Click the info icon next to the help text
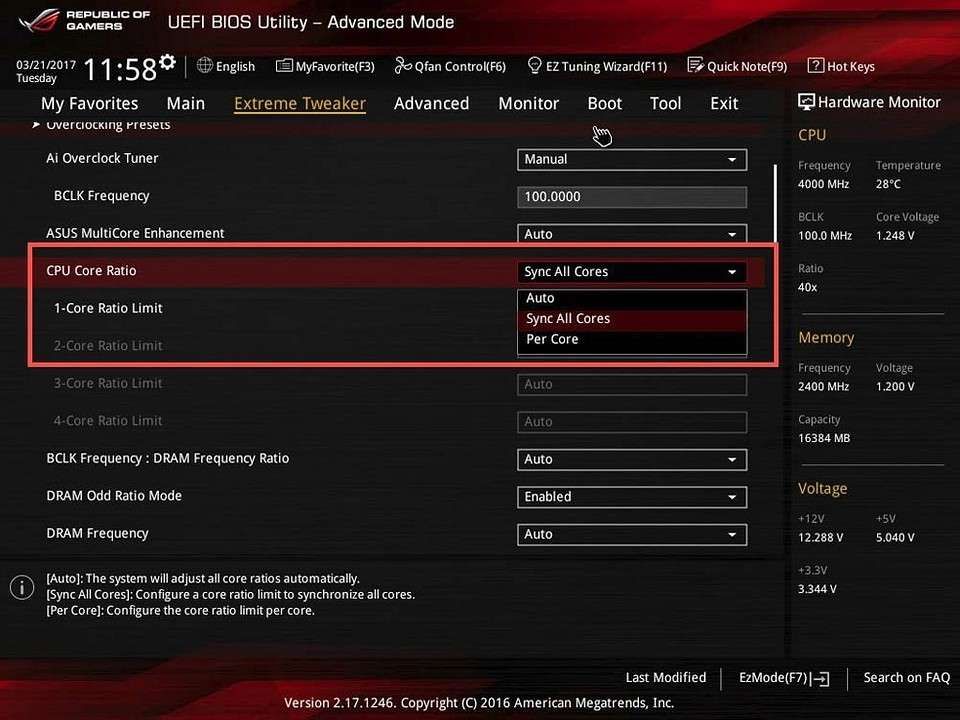The width and height of the screenshot is (960, 720). tap(22, 588)
